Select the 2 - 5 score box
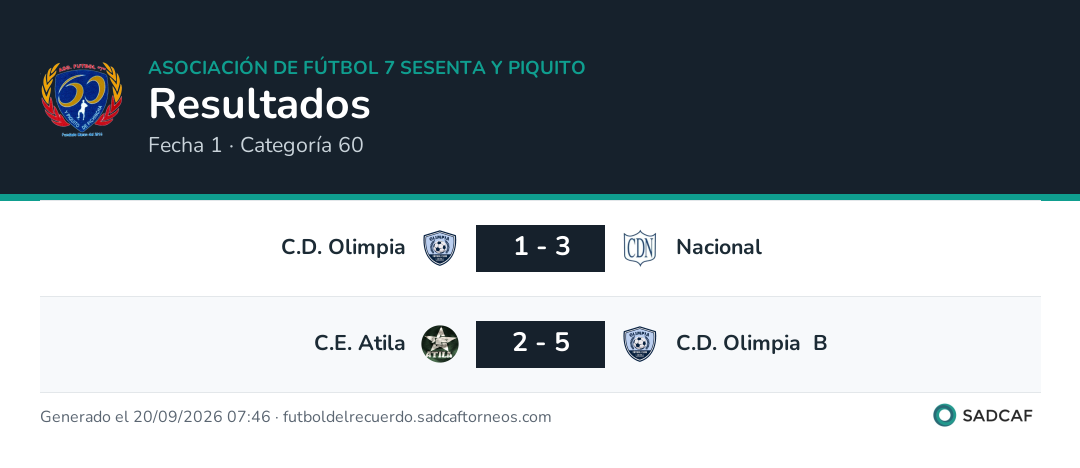Image resolution: width=1080 pixels, height=468 pixels. tap(541, 344)
